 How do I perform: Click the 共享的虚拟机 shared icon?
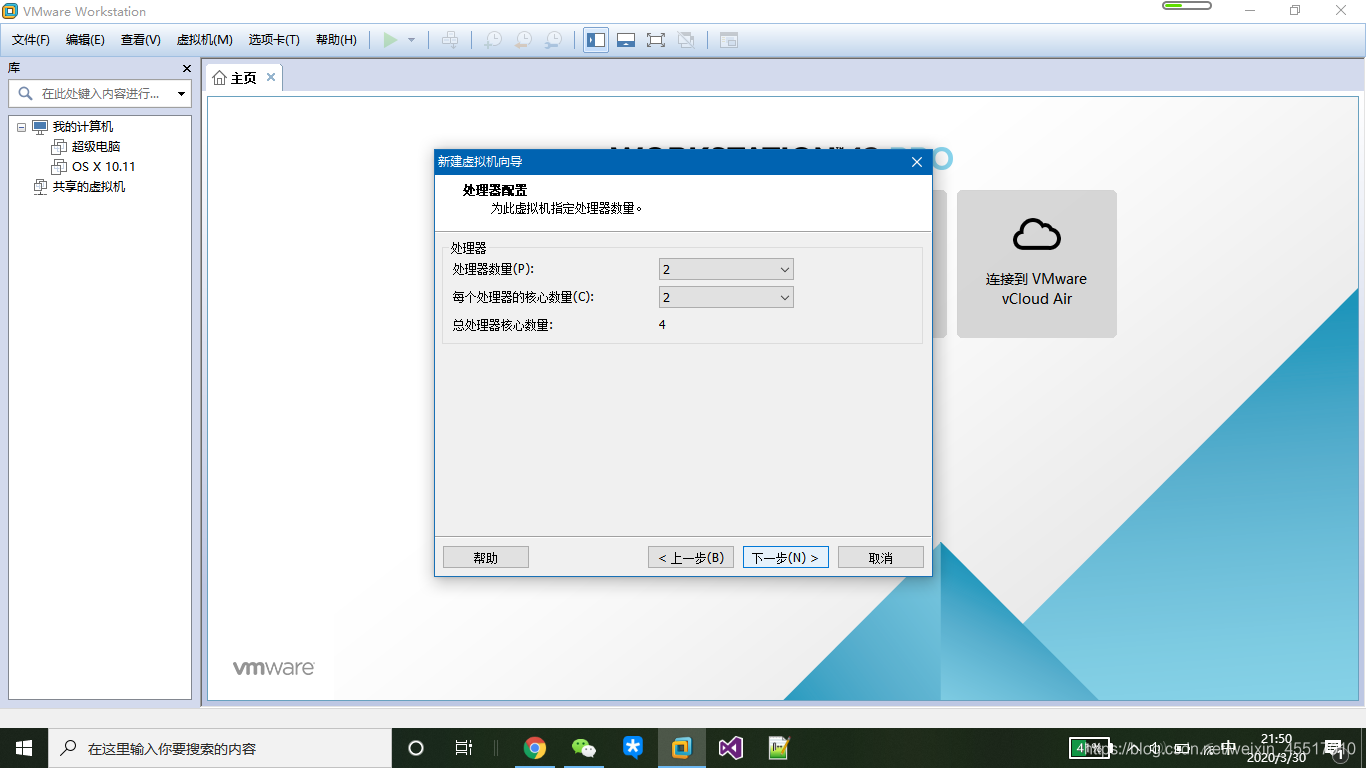(40, 187)
